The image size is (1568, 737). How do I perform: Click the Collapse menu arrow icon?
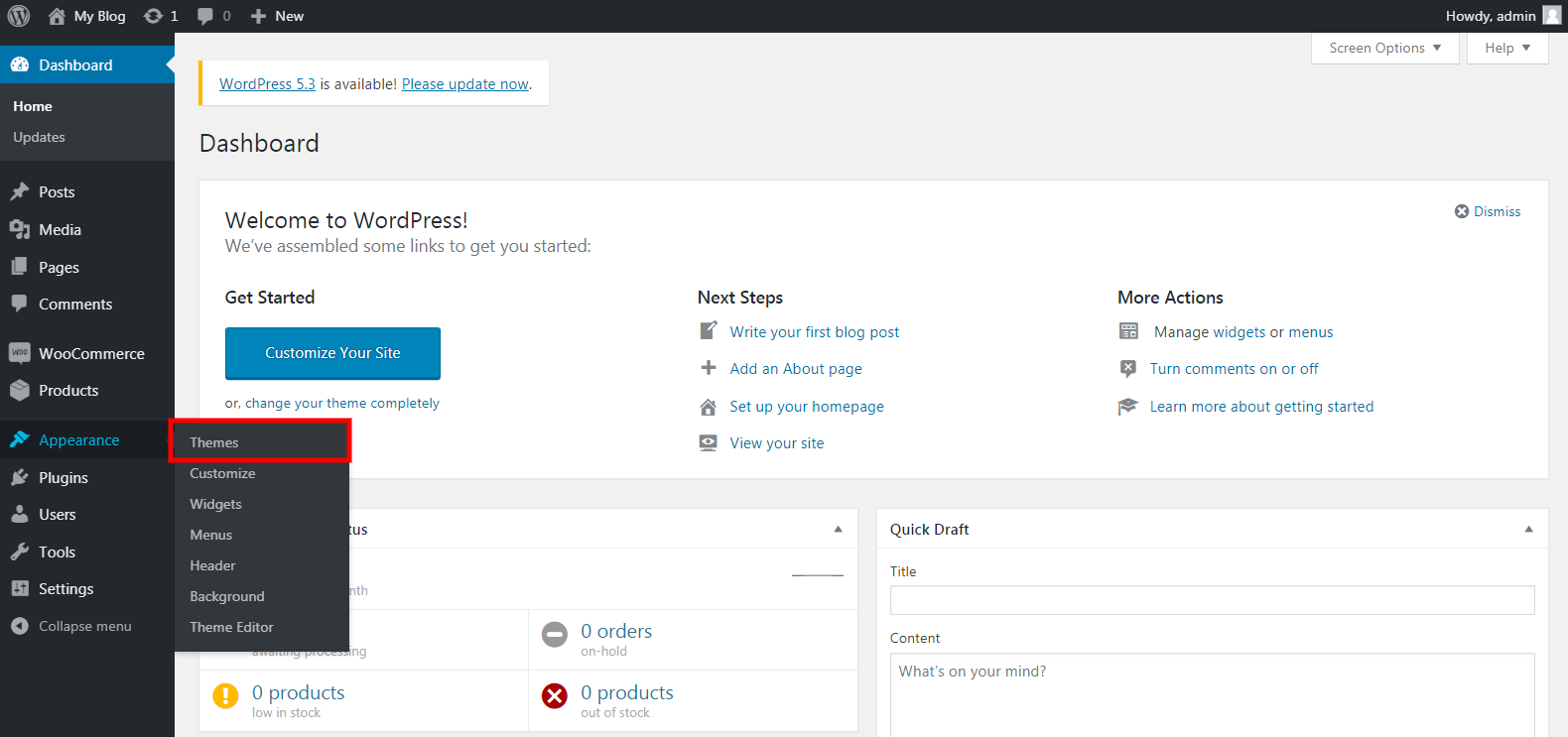tap(20, 626)
